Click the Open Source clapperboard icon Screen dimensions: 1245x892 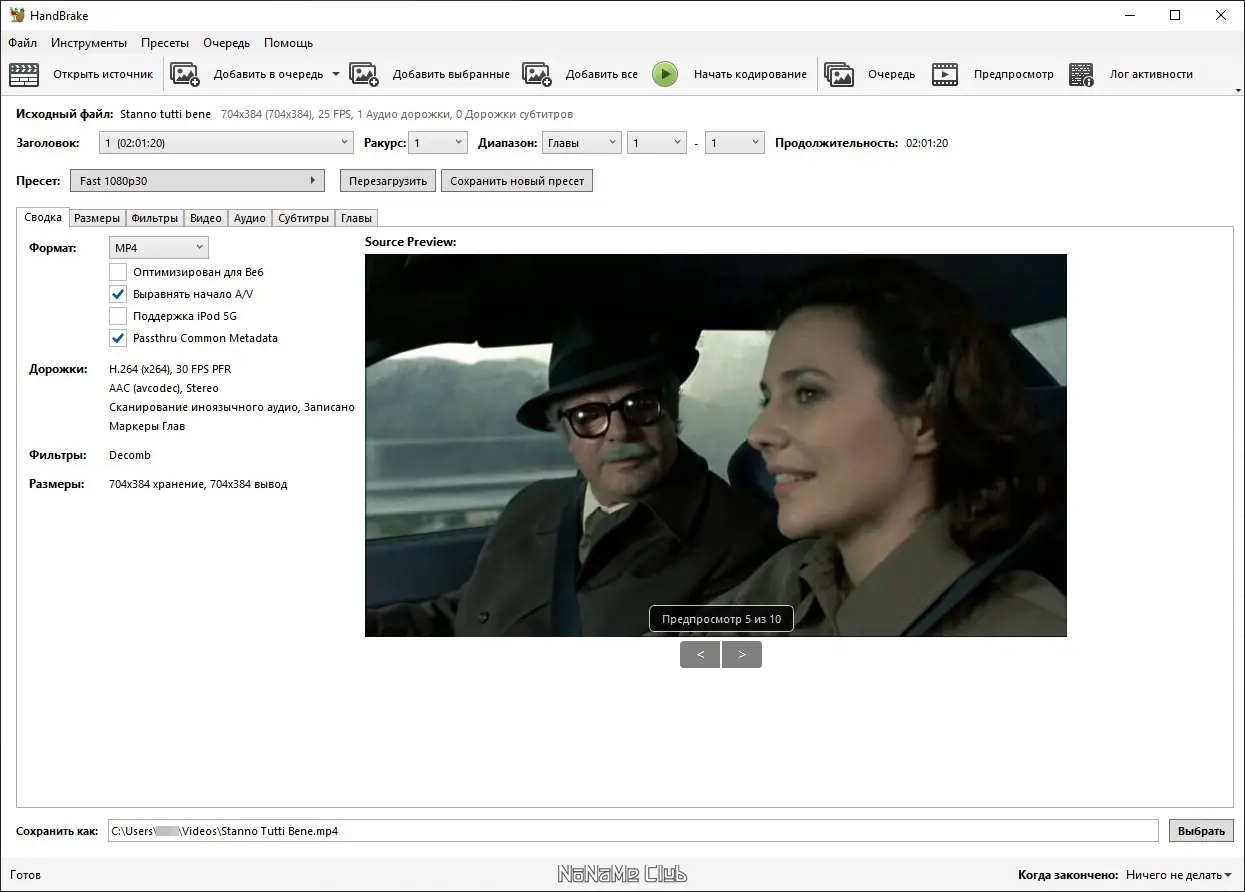point(24,74)
